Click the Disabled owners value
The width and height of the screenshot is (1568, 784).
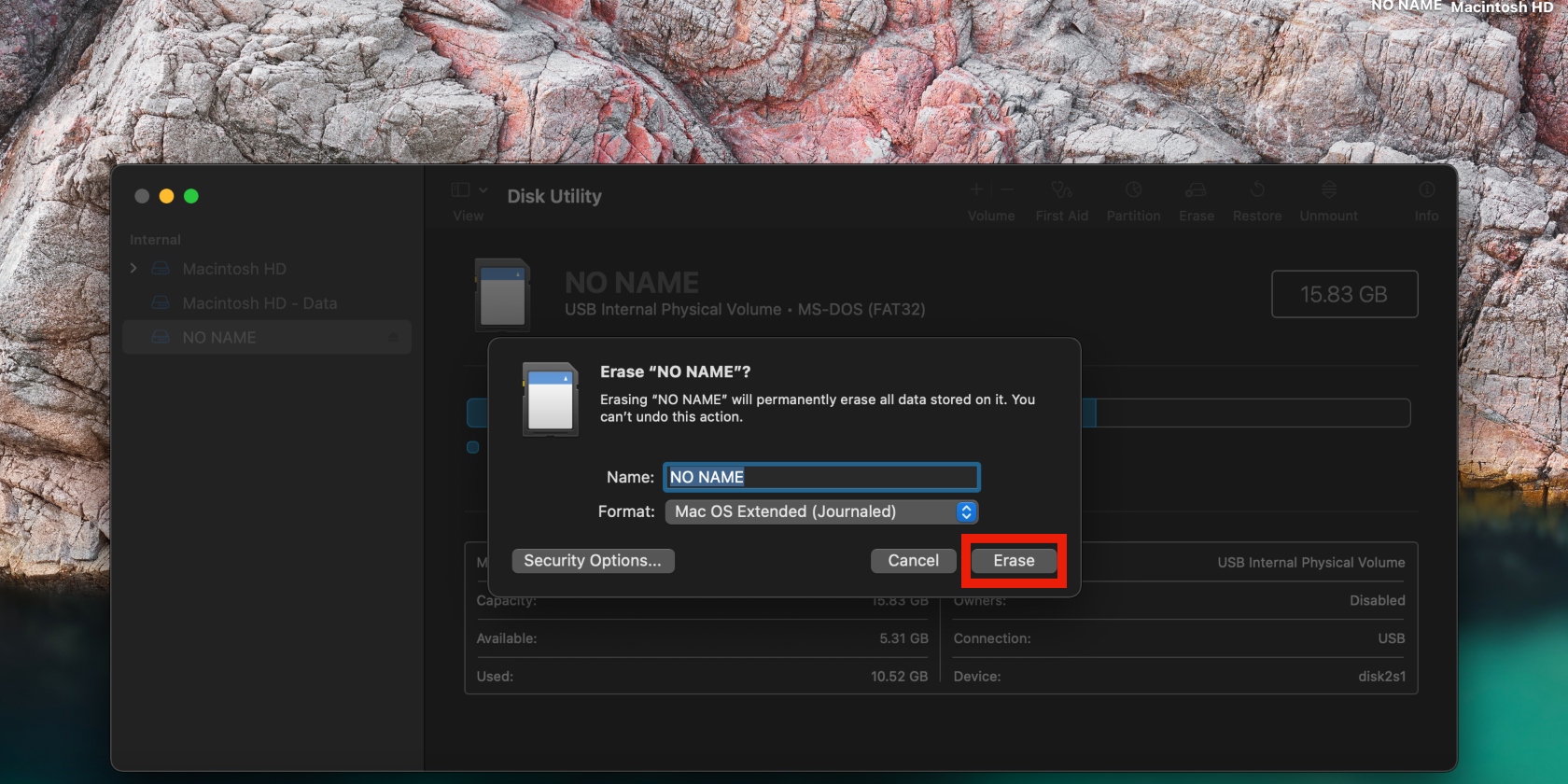(x=1377, y=600)
